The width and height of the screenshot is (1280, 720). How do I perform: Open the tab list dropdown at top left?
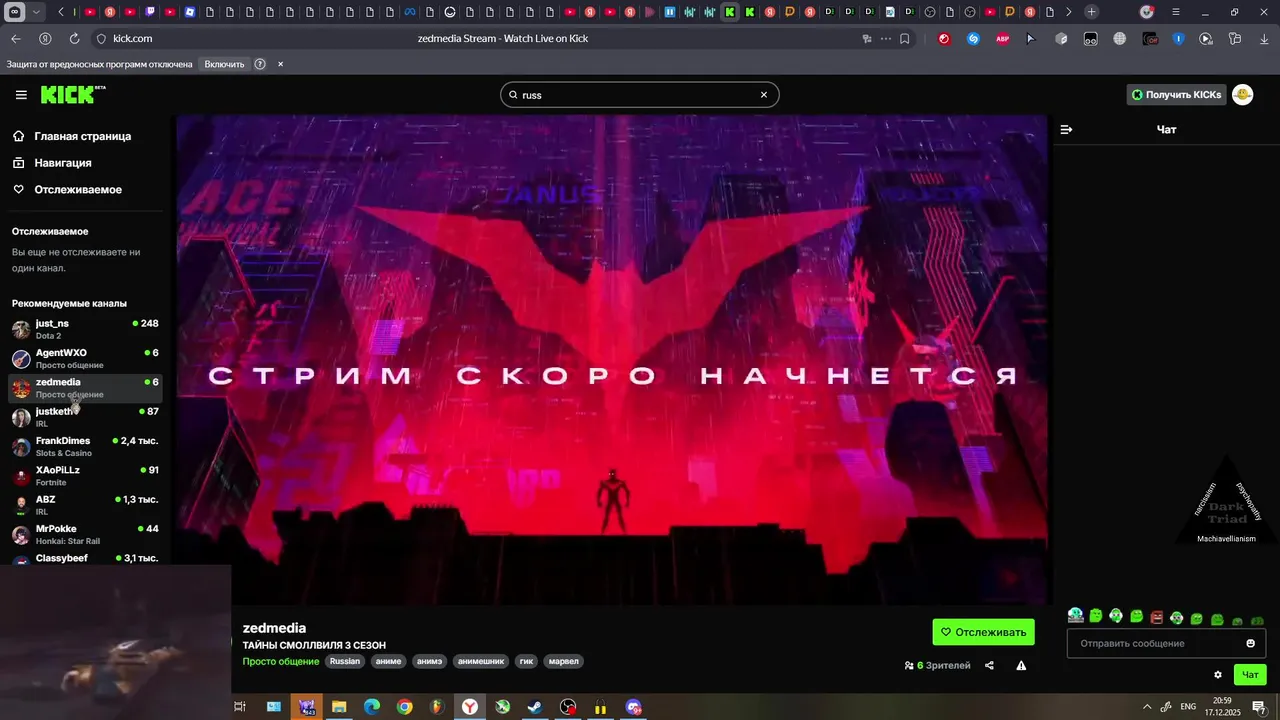(37, 12)
